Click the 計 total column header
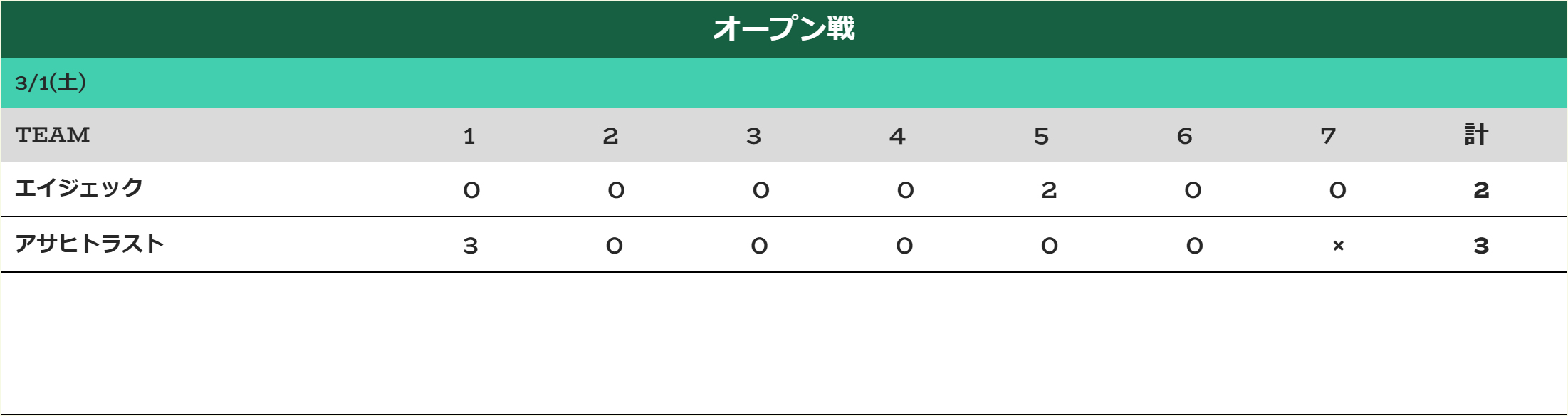 pos(1476,135)
